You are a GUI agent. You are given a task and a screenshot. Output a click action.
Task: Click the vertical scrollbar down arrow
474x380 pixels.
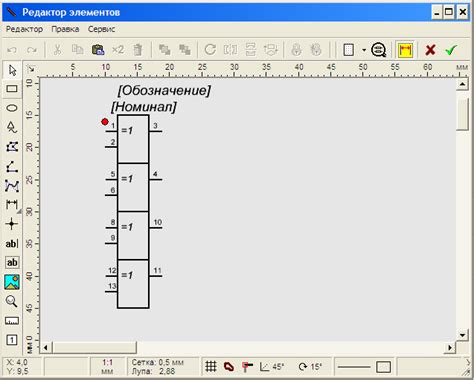tap(462, 335)
